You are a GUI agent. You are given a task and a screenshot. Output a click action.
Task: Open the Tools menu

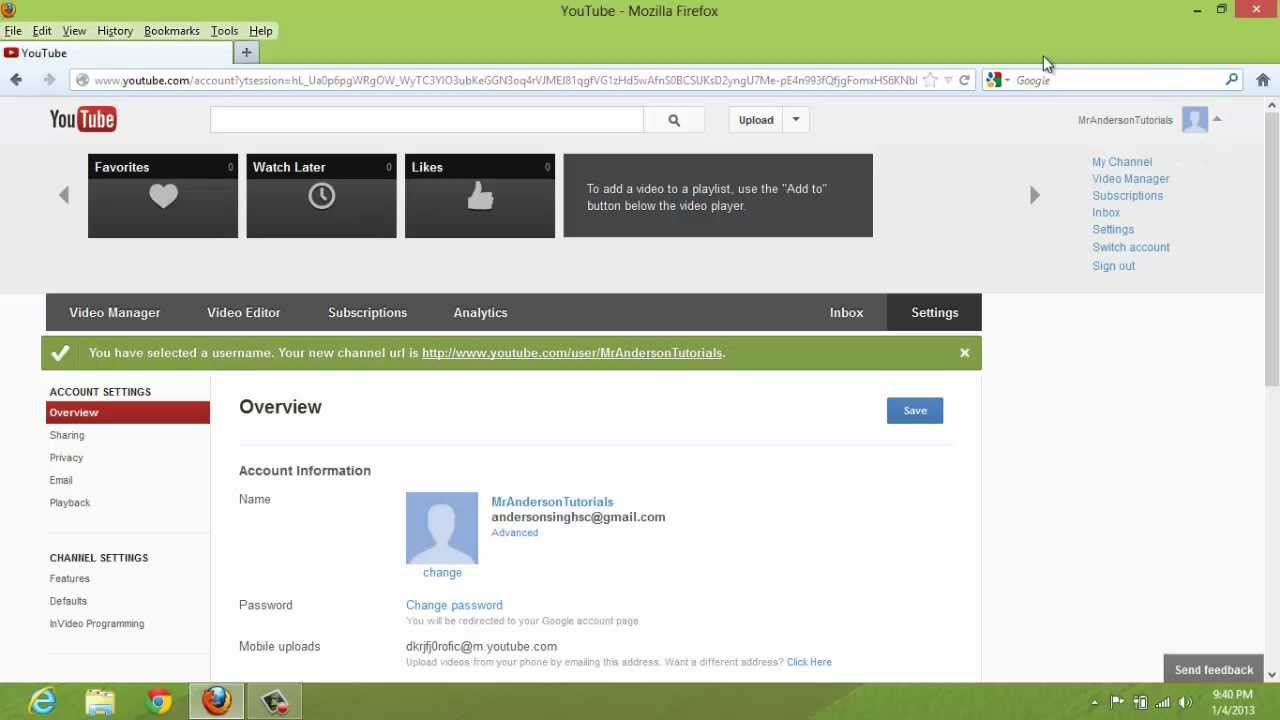tap(224, 31)
